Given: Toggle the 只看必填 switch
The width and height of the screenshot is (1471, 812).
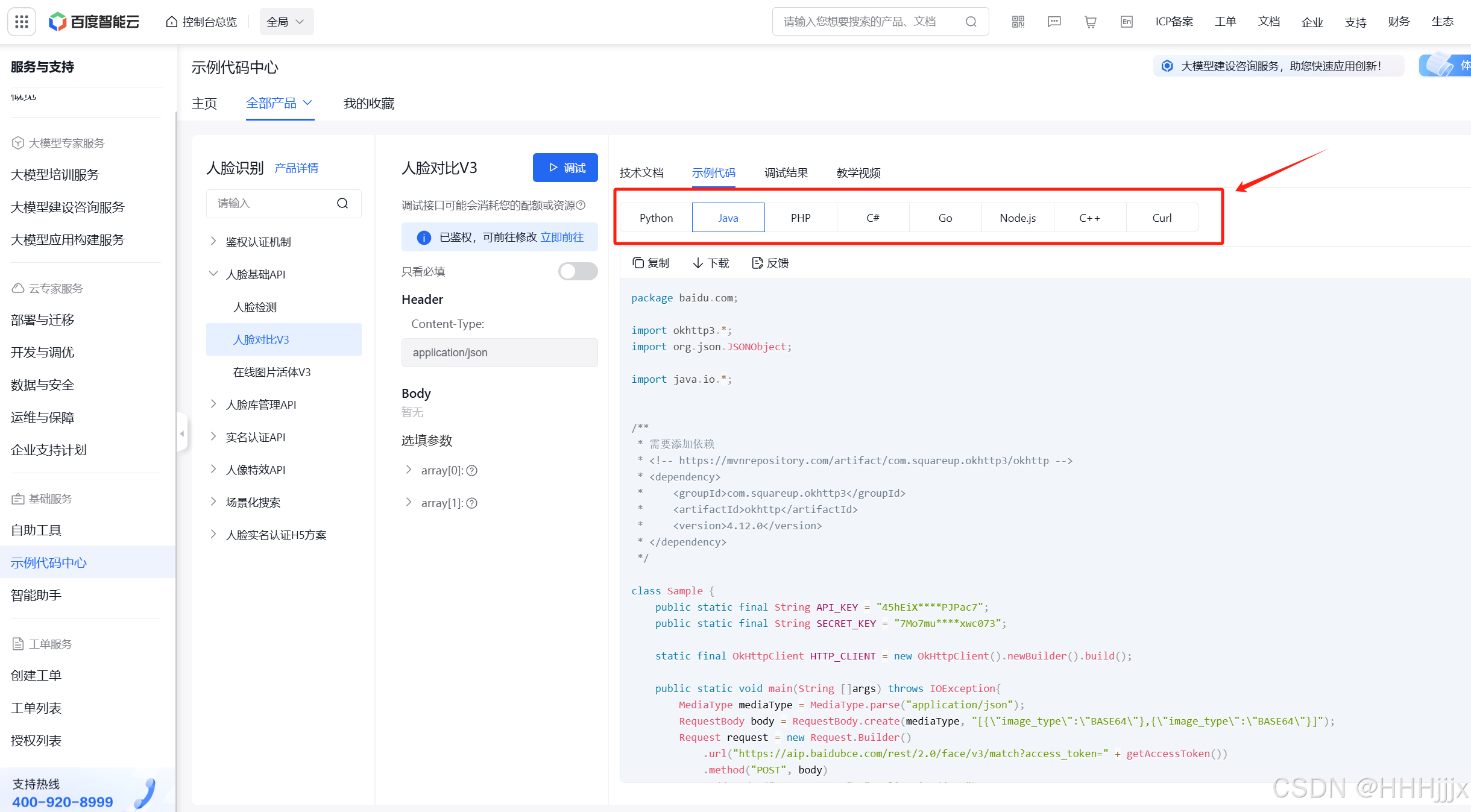Looking at the screenshot, I should click(x=578, y=271).
